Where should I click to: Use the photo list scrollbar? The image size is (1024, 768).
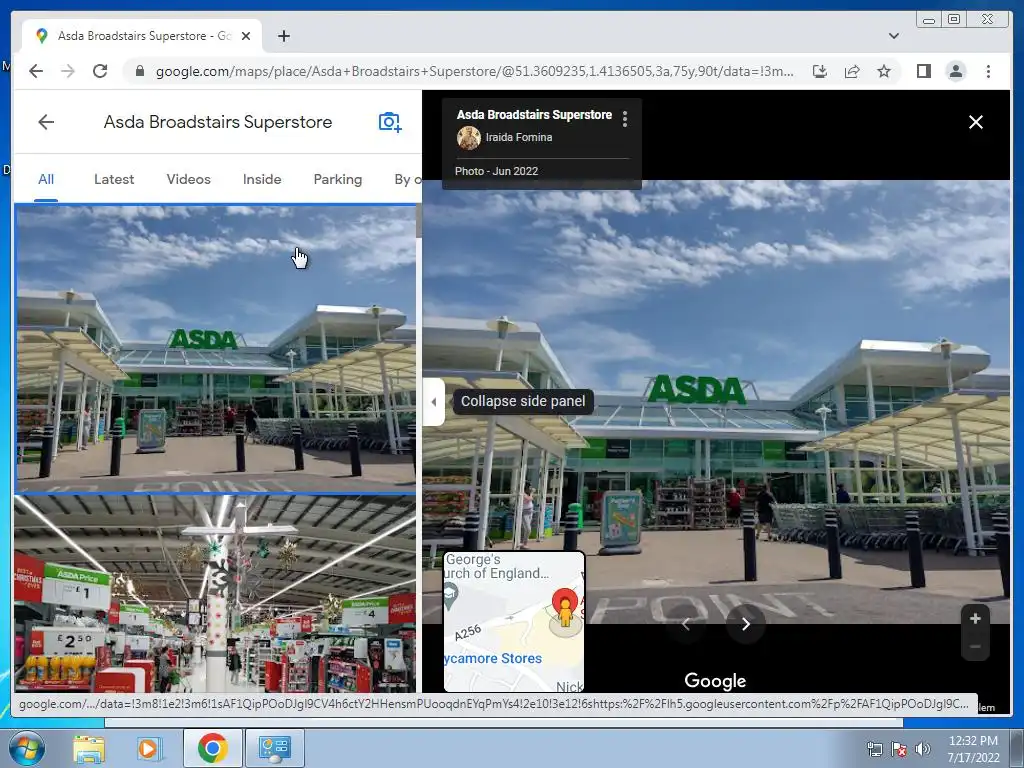point(419,222)
